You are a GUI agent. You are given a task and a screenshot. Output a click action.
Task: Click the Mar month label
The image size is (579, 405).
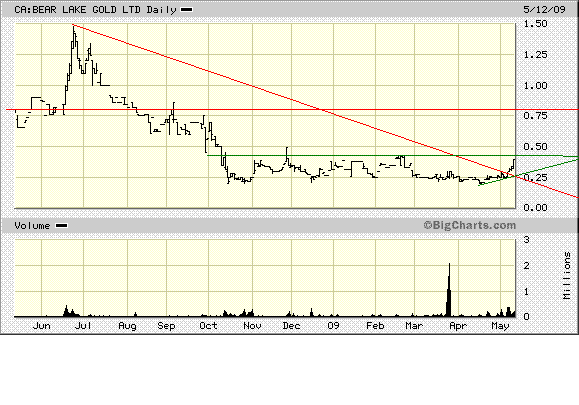[x=414, y=326]
